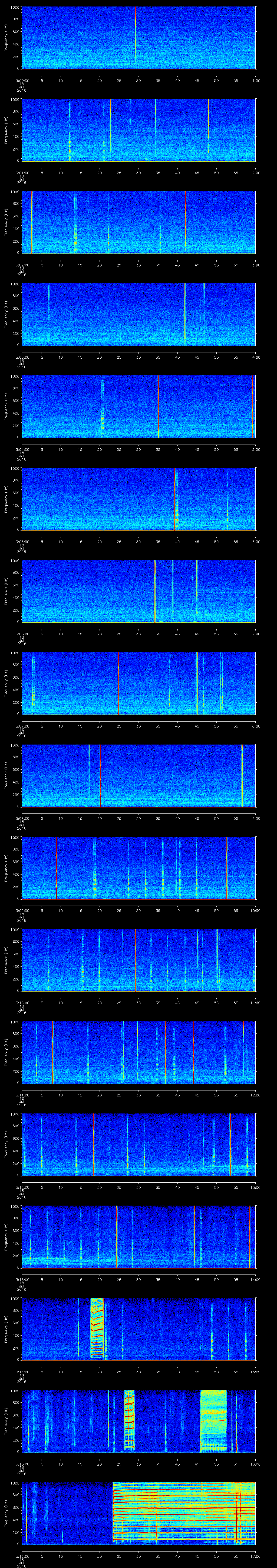Click red line near 34 s in 3:06:00 panel
Image resolution: width=277 pixels, height=1568 pixels.
click(155, 590)
